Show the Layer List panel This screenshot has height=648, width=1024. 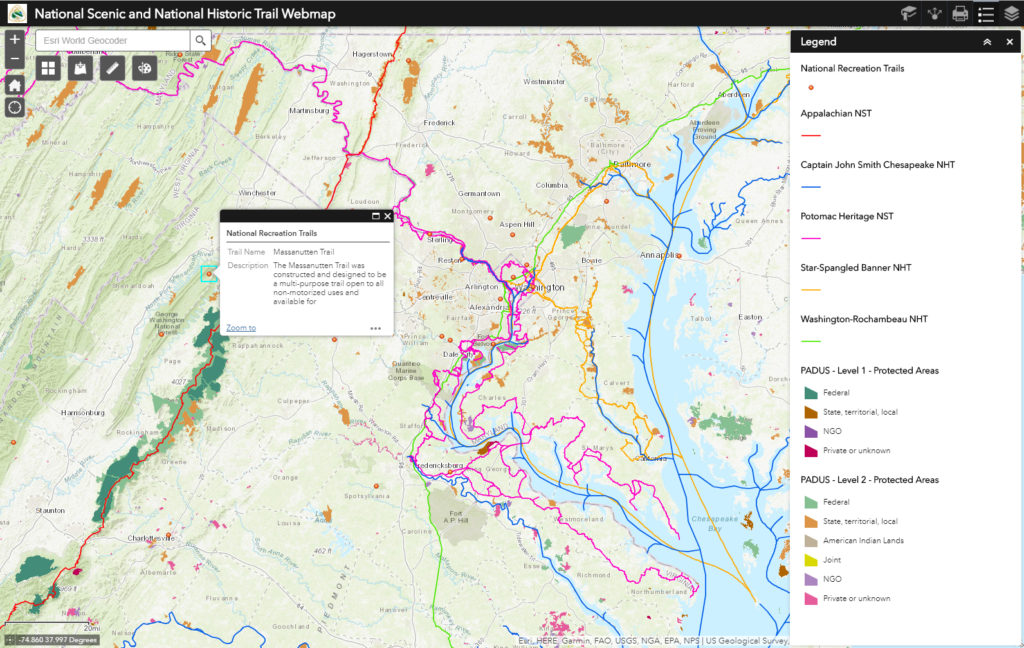1012,13
